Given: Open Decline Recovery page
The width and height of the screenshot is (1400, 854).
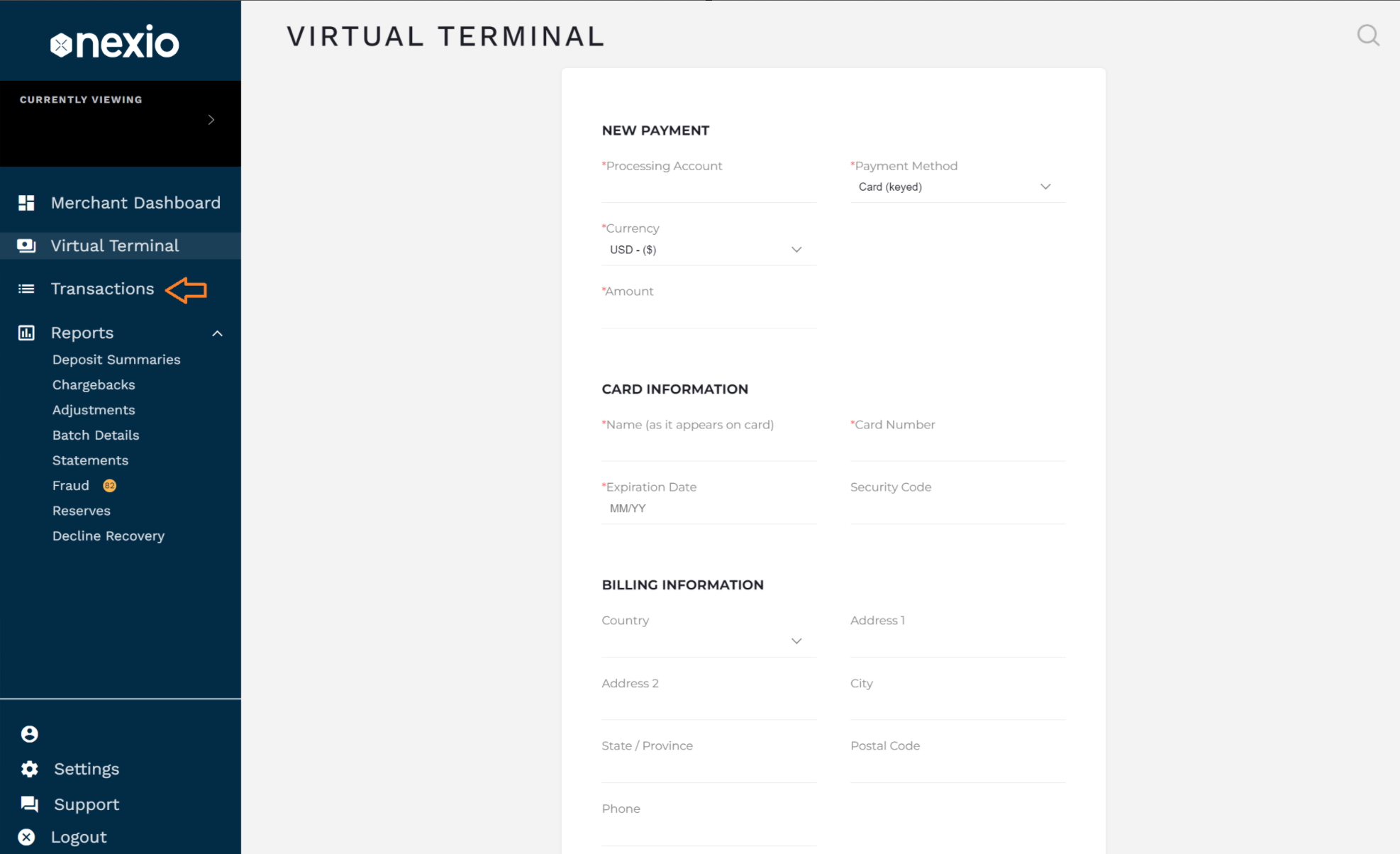Looking at the screenshot, I should tap(109, 536).
